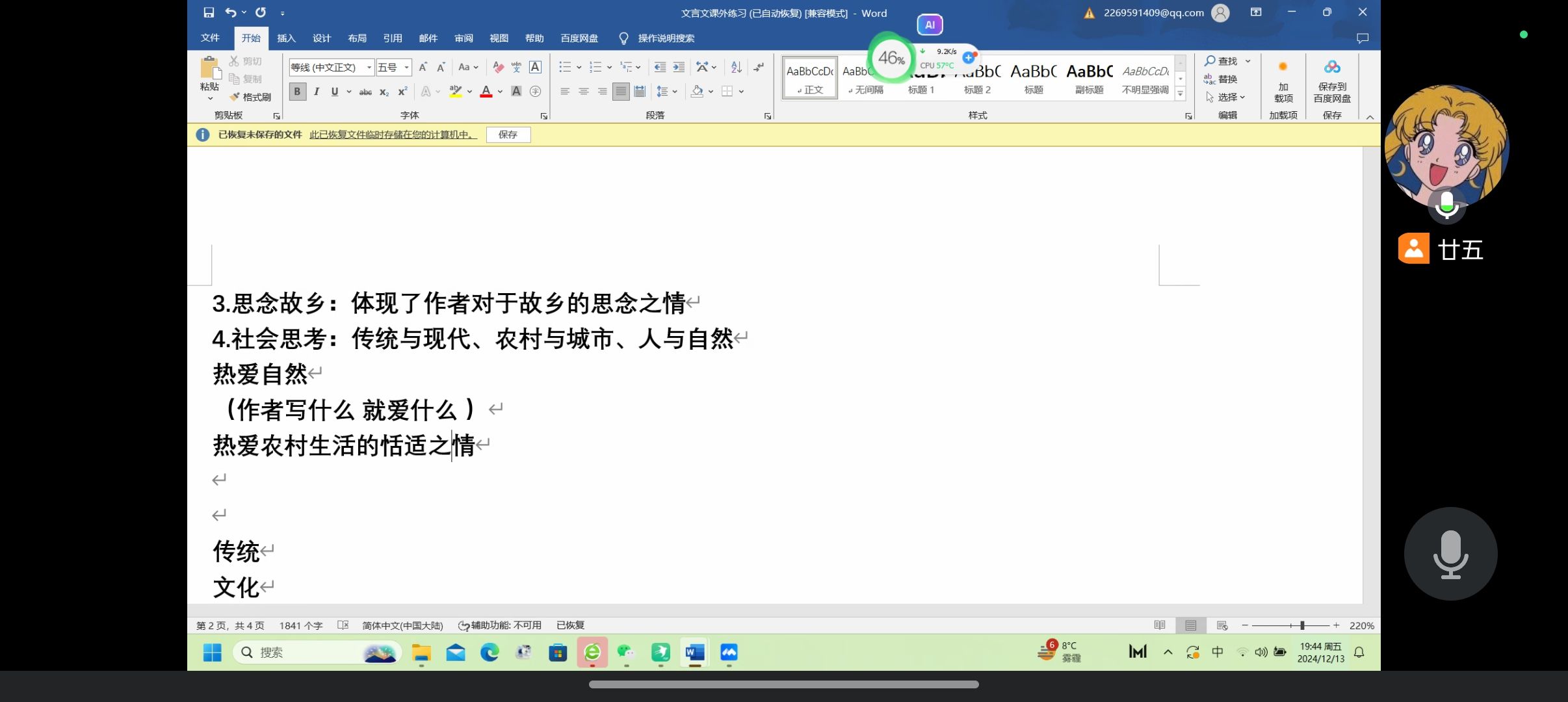Viewport: 1568px width, 702px height.
Task: Click 保存 button in recovery bar
Action: (x=508, y=135)
